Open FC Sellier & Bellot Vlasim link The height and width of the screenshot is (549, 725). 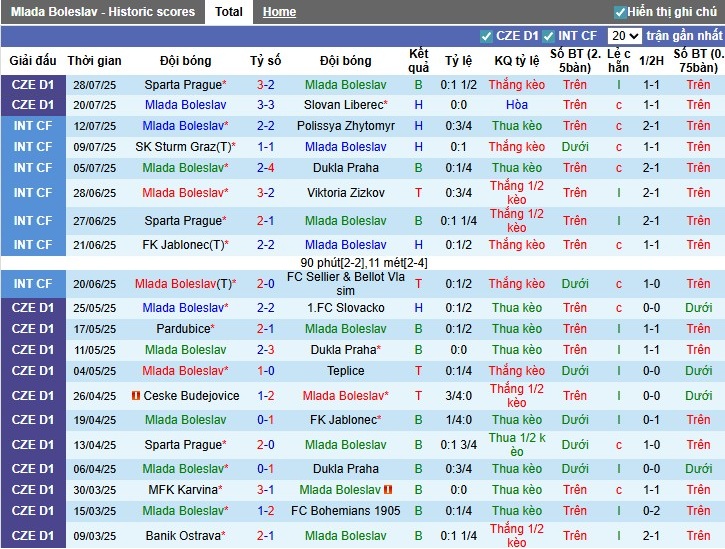346,284
